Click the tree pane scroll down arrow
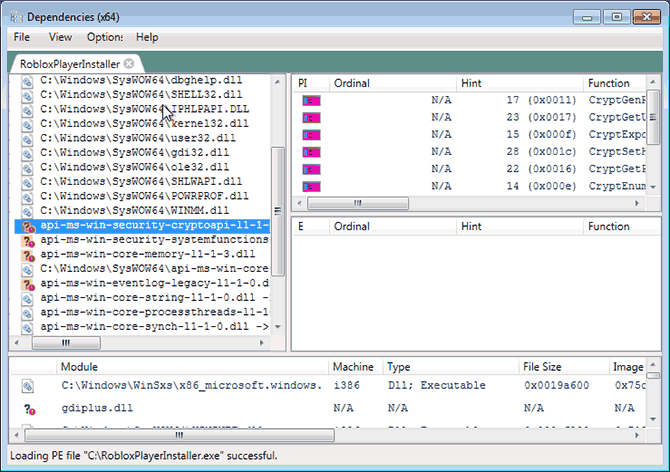Viewport: 670px width, 472px height. click(278, 327)
